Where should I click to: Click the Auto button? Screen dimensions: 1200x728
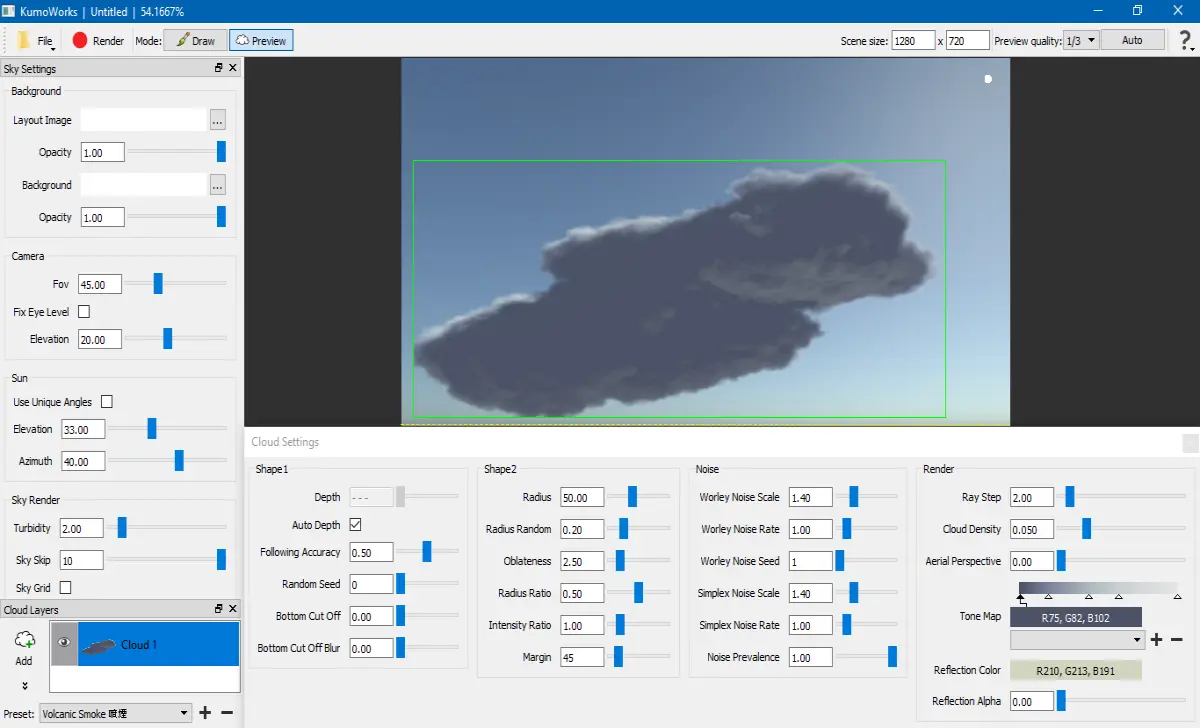point(1132,40)
